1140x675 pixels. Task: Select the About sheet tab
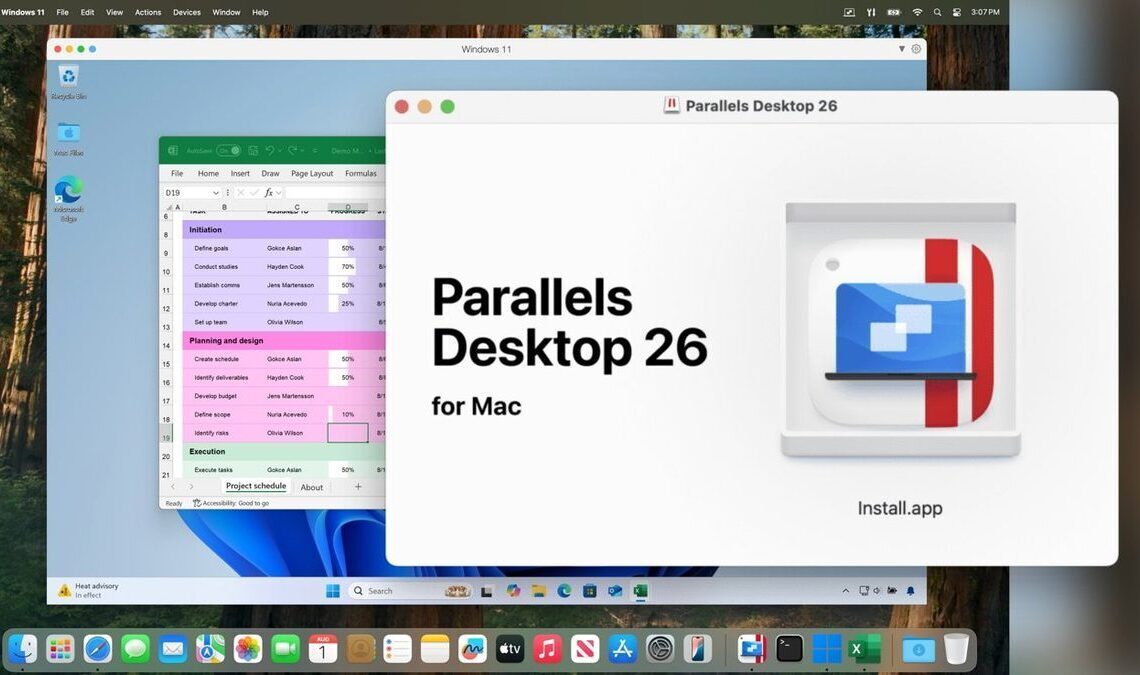coord(312,487)
